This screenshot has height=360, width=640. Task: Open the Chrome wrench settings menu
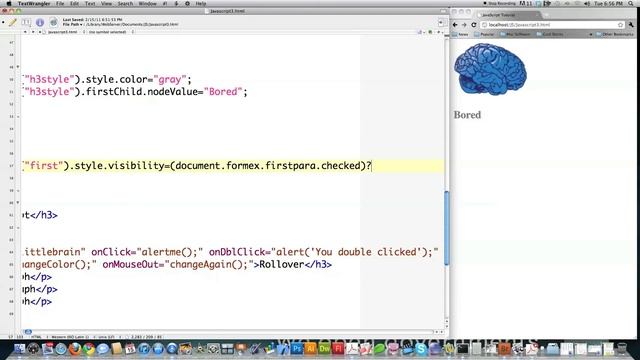click(x=631, y=25)
